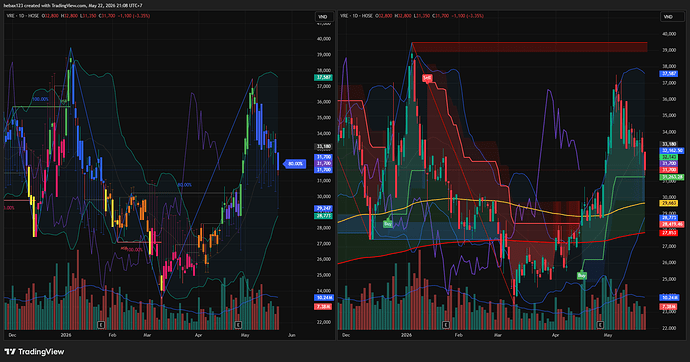
Task: Select the 10.24M volume label on right chart
Action: (x=668, y=298)
